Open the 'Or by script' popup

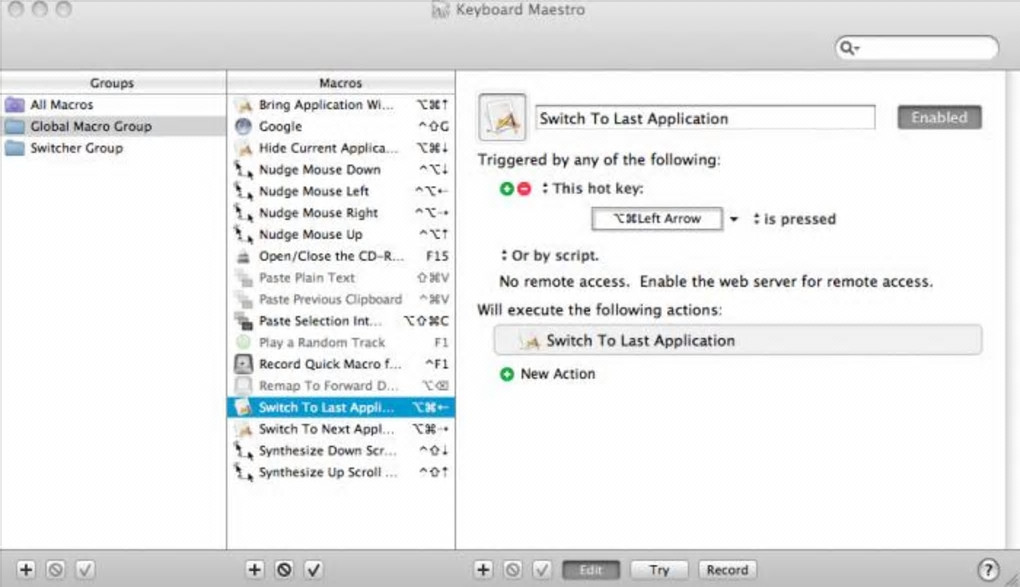(550, 256)
